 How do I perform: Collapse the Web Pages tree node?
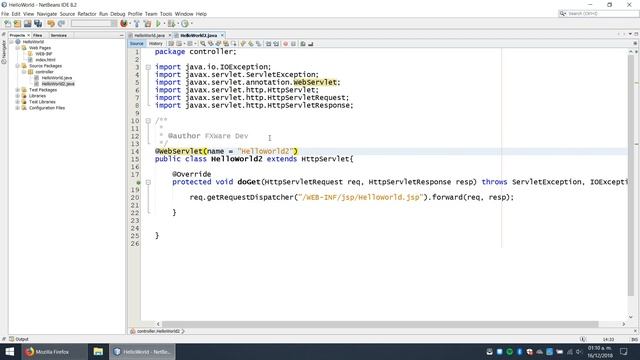pos(18,48)
